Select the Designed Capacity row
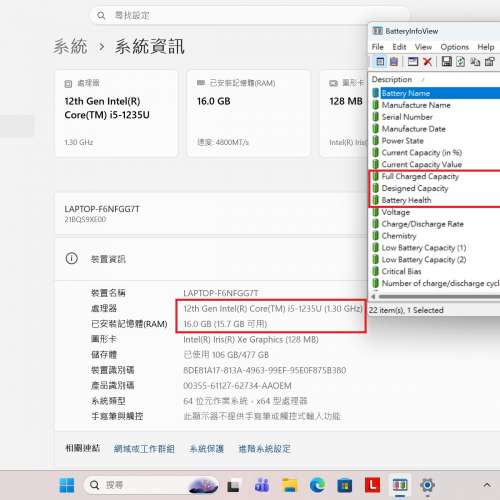 pyautogui.click(x=436, y=188)
